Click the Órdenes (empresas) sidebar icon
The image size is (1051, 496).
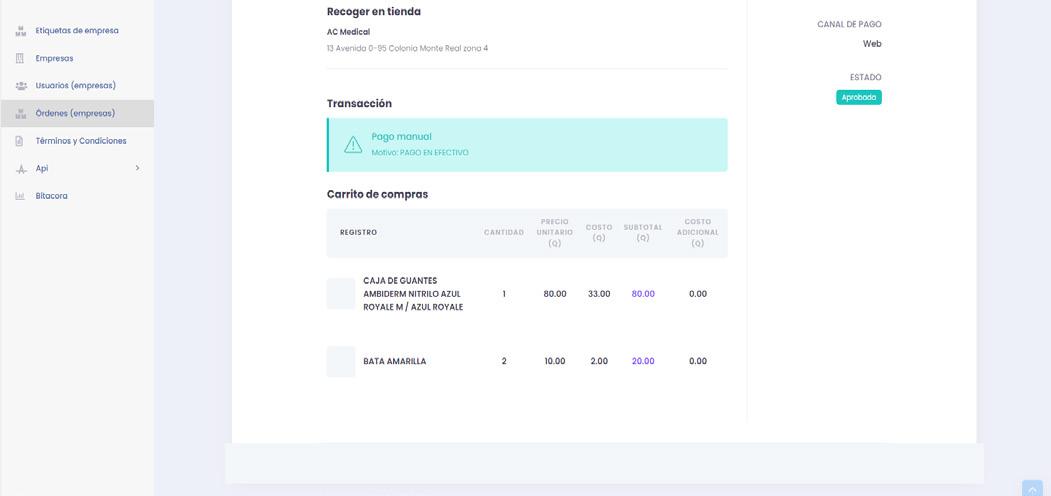click(21, 113)
